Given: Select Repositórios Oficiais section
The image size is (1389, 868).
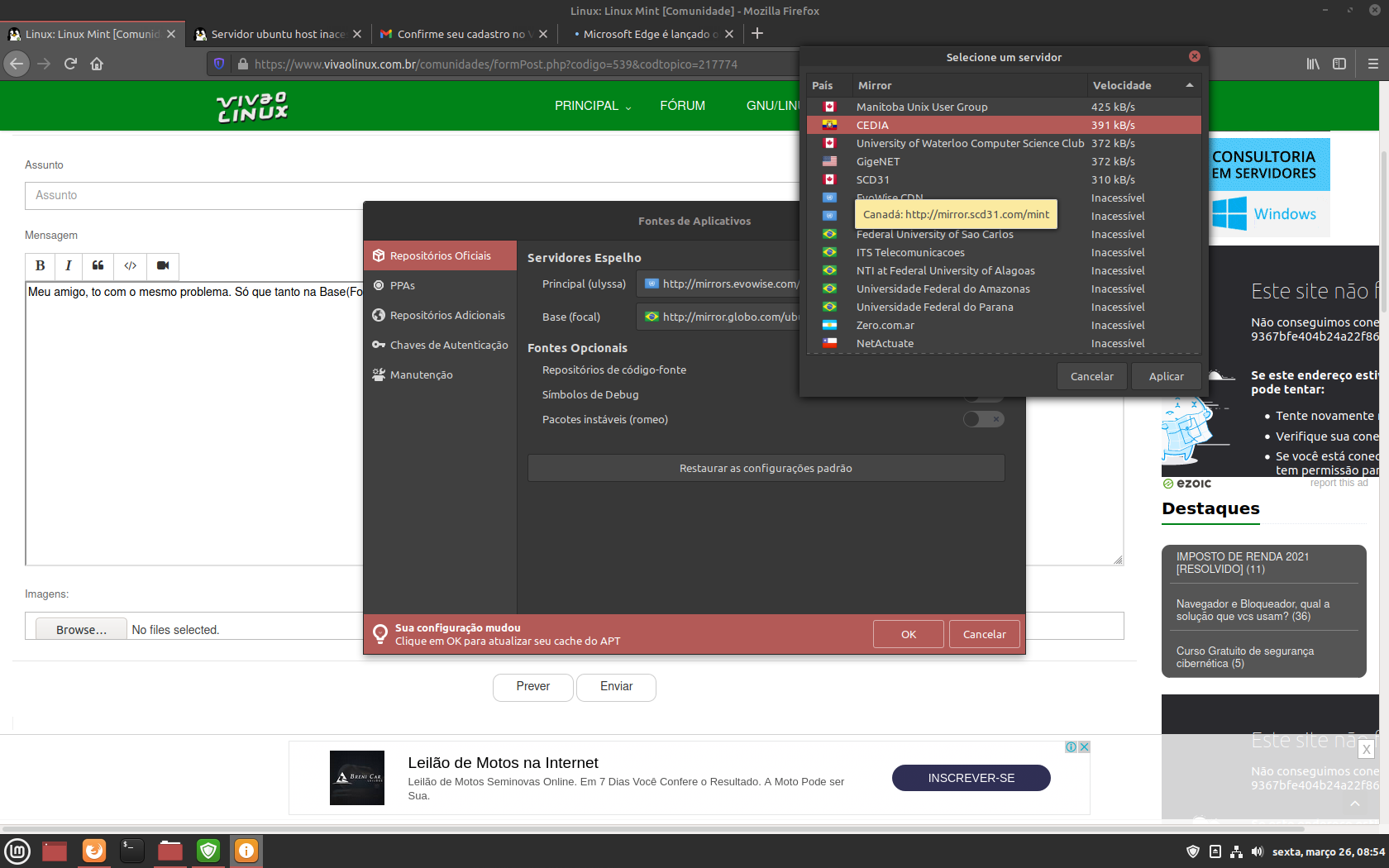Looking at the screenshot, I should [440, 255].
